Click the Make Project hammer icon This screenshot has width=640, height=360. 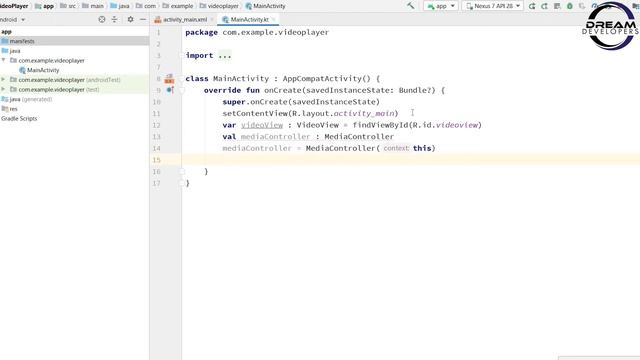411,6
